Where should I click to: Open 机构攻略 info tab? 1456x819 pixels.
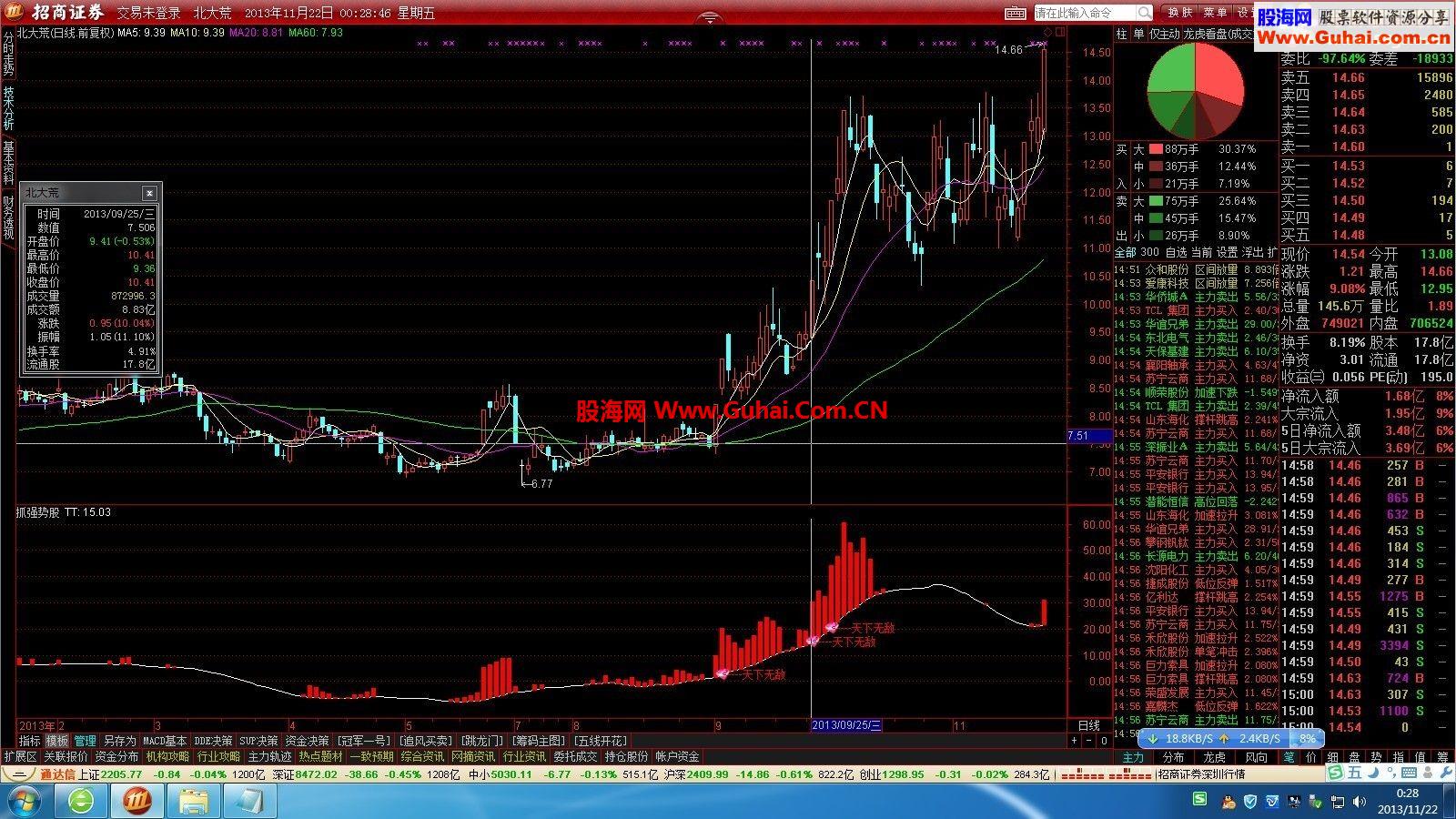click(x=167, y=757)
